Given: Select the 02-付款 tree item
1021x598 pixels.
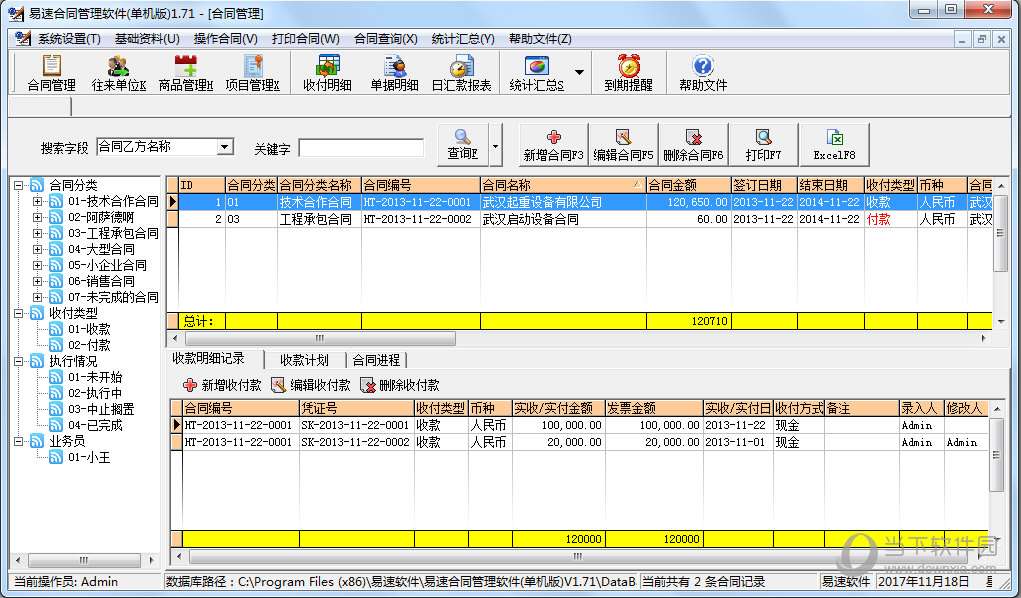Looking at the screenshot, I should (89, 345).
